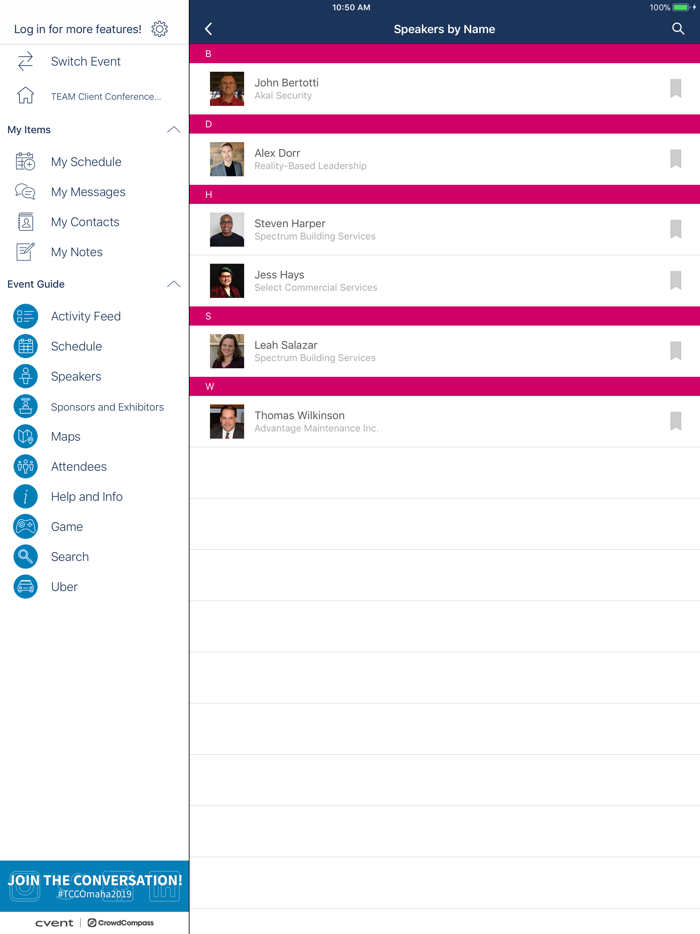Open Jess Hays' photo thumbnail
The height and width of the screenshot is (934, 700).
(227, 280)
